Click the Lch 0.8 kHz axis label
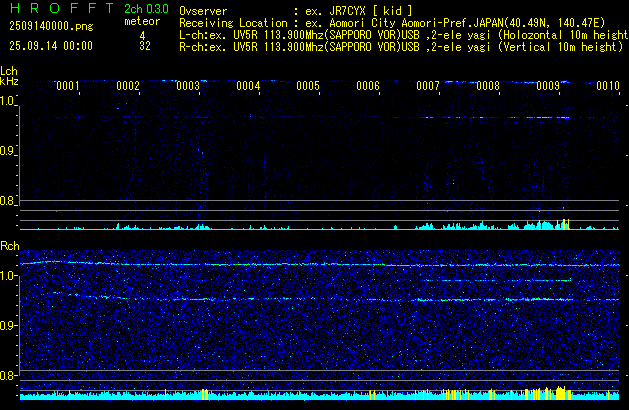The image size is (629, 410). click(x=7, y=201)
